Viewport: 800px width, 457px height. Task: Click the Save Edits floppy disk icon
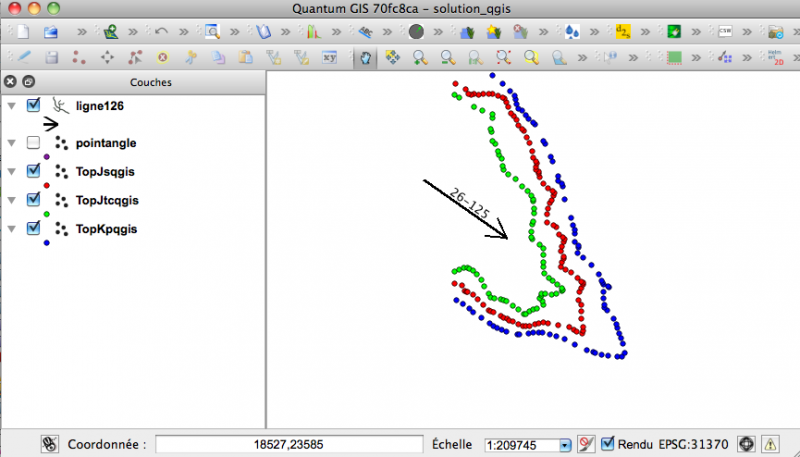click(51, 58)
